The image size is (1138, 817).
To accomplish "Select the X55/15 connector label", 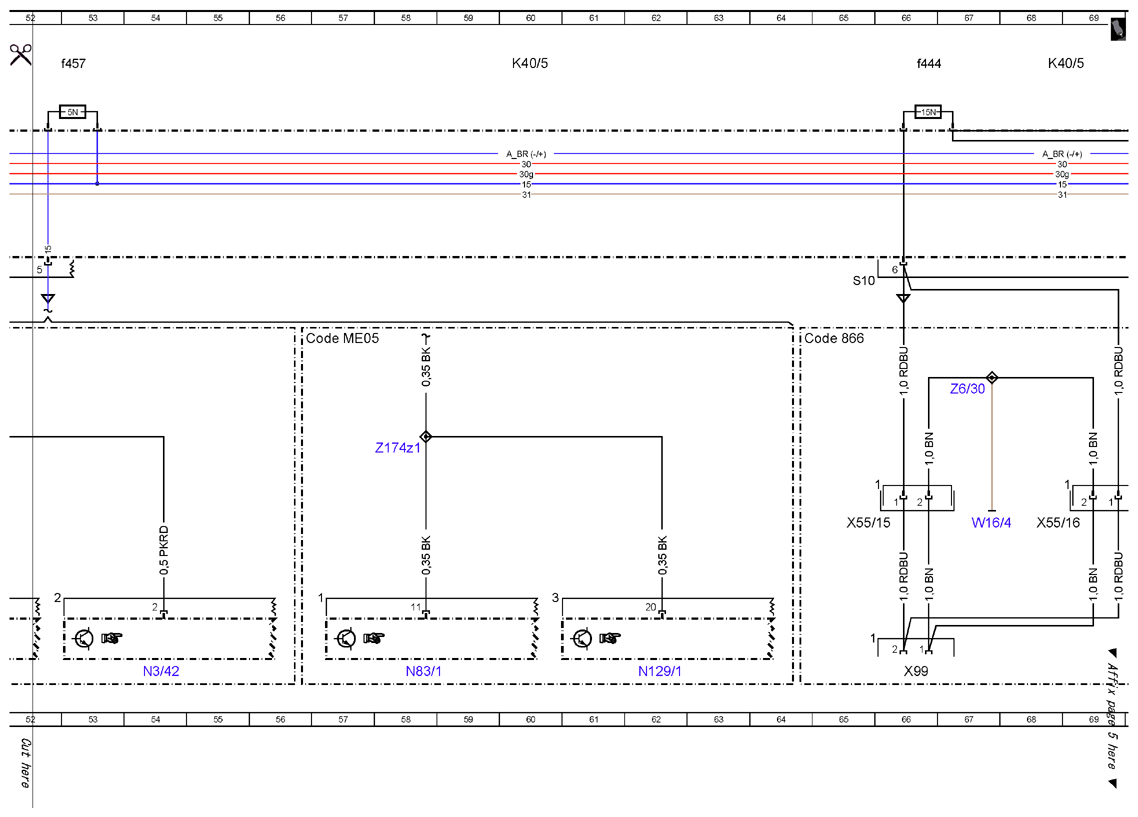I will pos(869,522).
